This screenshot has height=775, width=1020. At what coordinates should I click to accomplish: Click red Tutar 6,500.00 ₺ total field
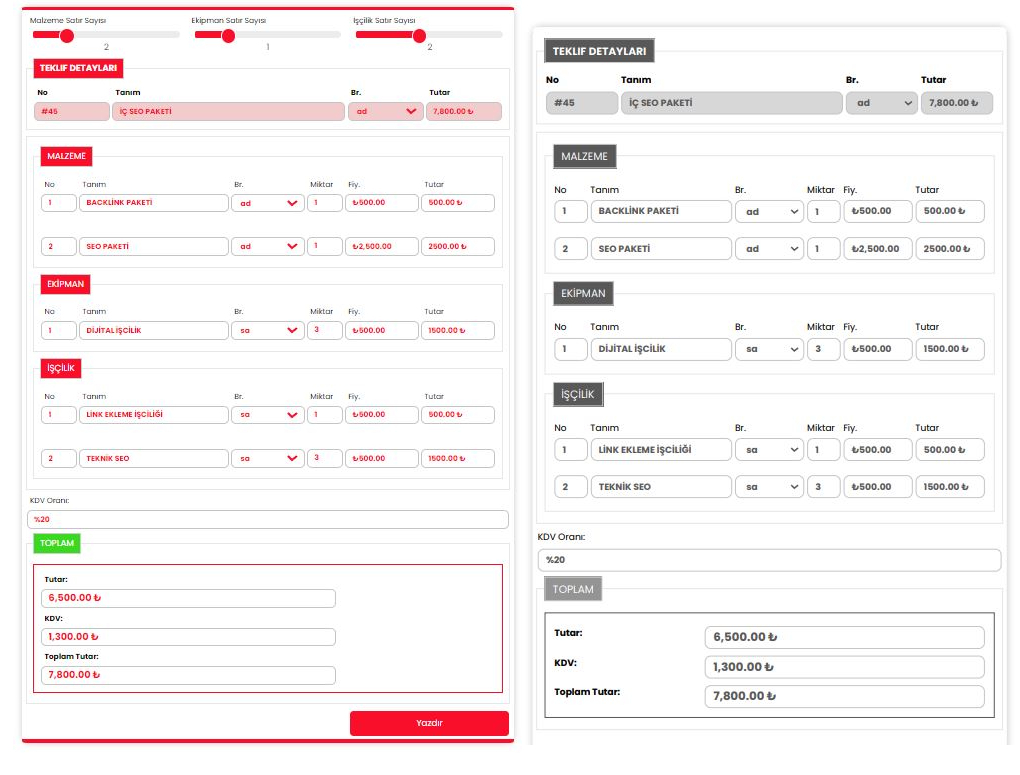click(x=188, y=598)
